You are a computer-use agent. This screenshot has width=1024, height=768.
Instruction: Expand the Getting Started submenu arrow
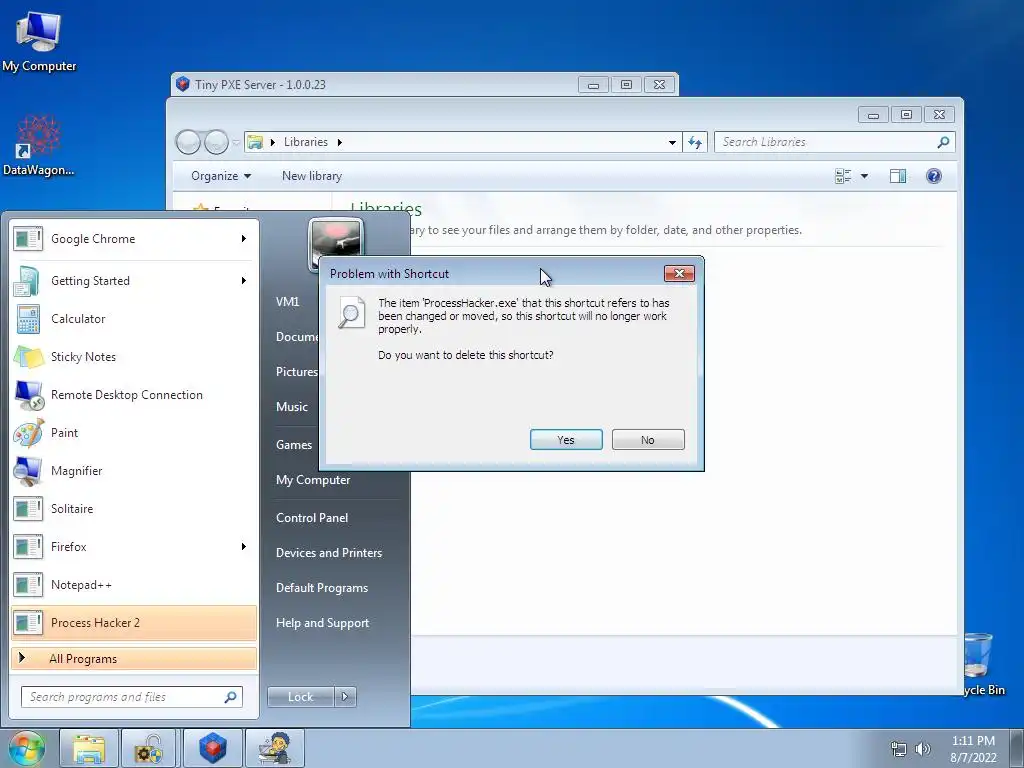pos(244,281)
